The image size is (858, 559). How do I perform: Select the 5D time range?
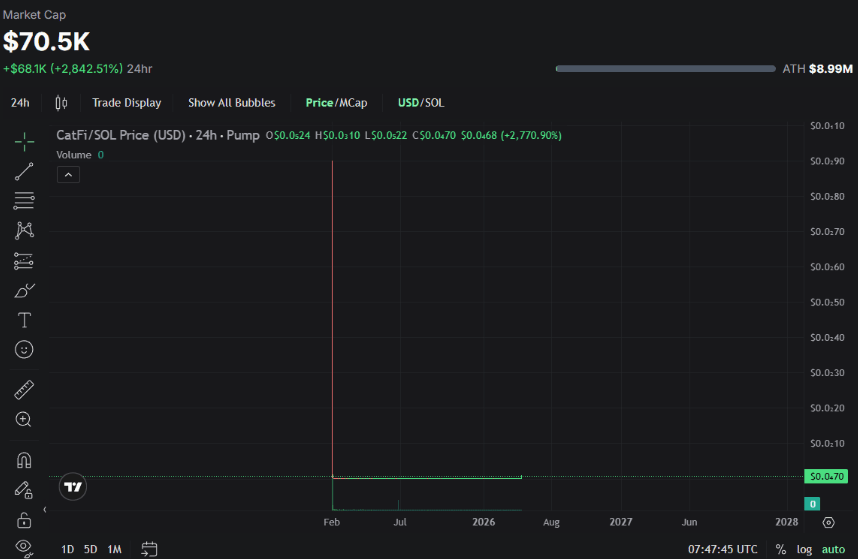tap(90, 549)
